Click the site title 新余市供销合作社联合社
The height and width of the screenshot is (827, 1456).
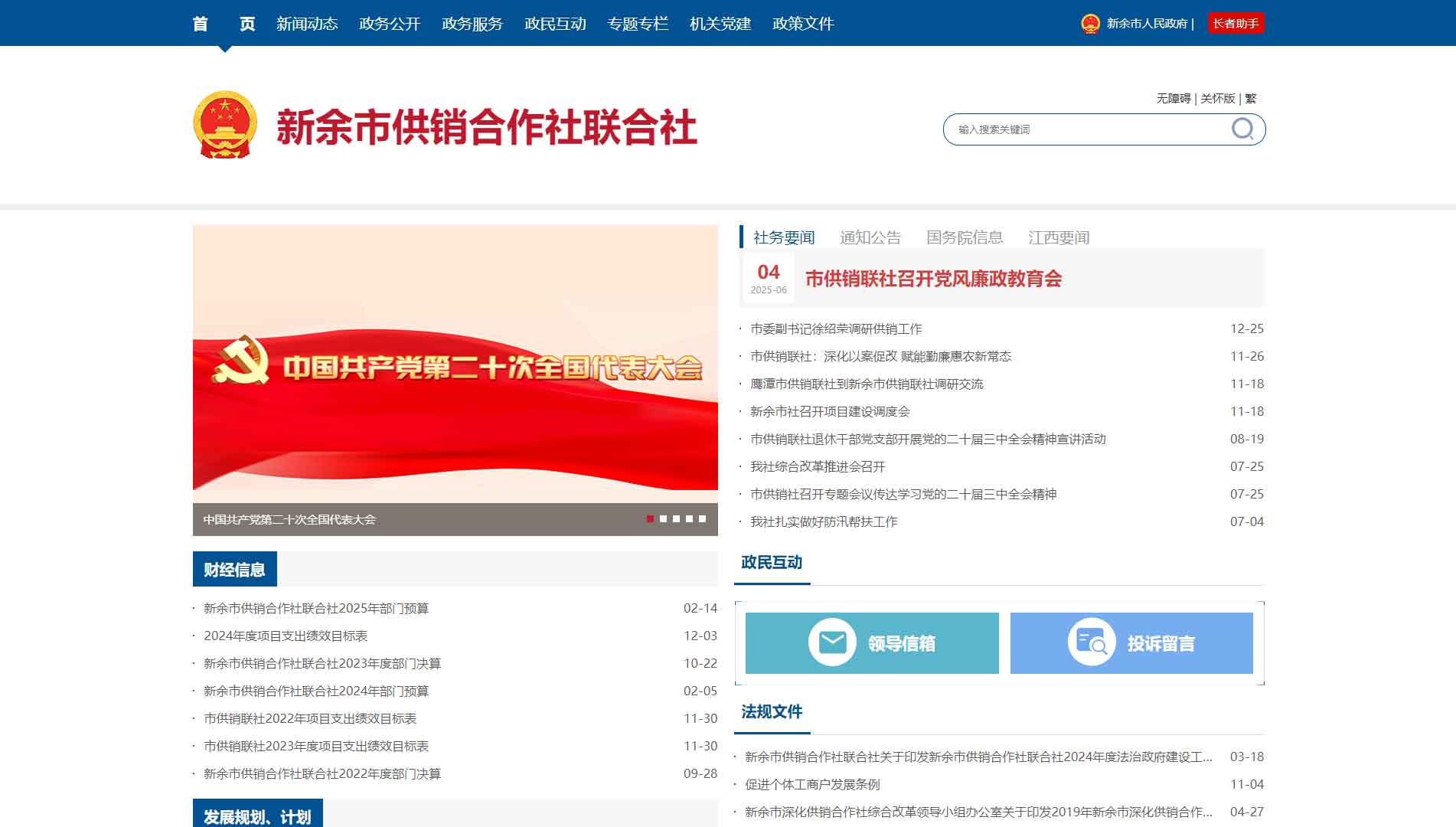(x=487, y=126)
